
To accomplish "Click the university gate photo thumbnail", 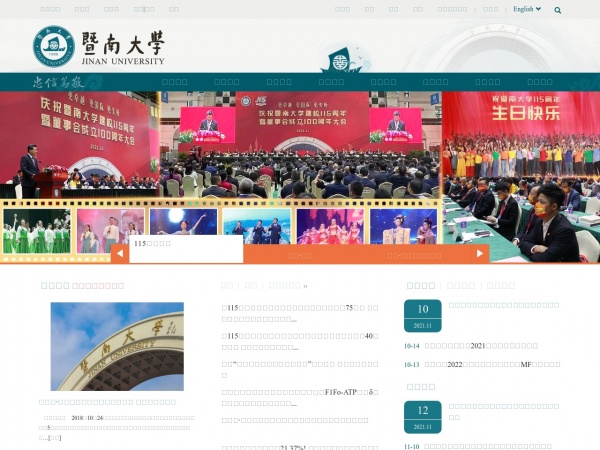I will [117, 346].
